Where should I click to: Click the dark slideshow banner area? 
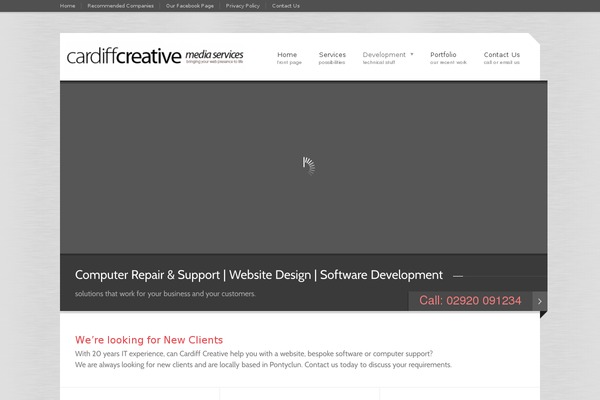tap(303, 167)
